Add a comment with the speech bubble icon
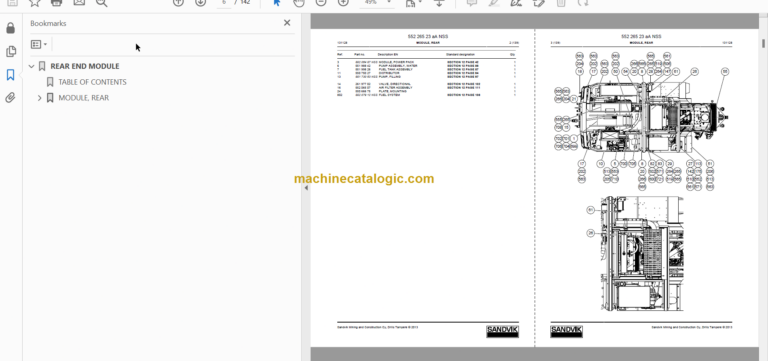The height and width of the screenshot is (361, 768). [x=472, y=3]
